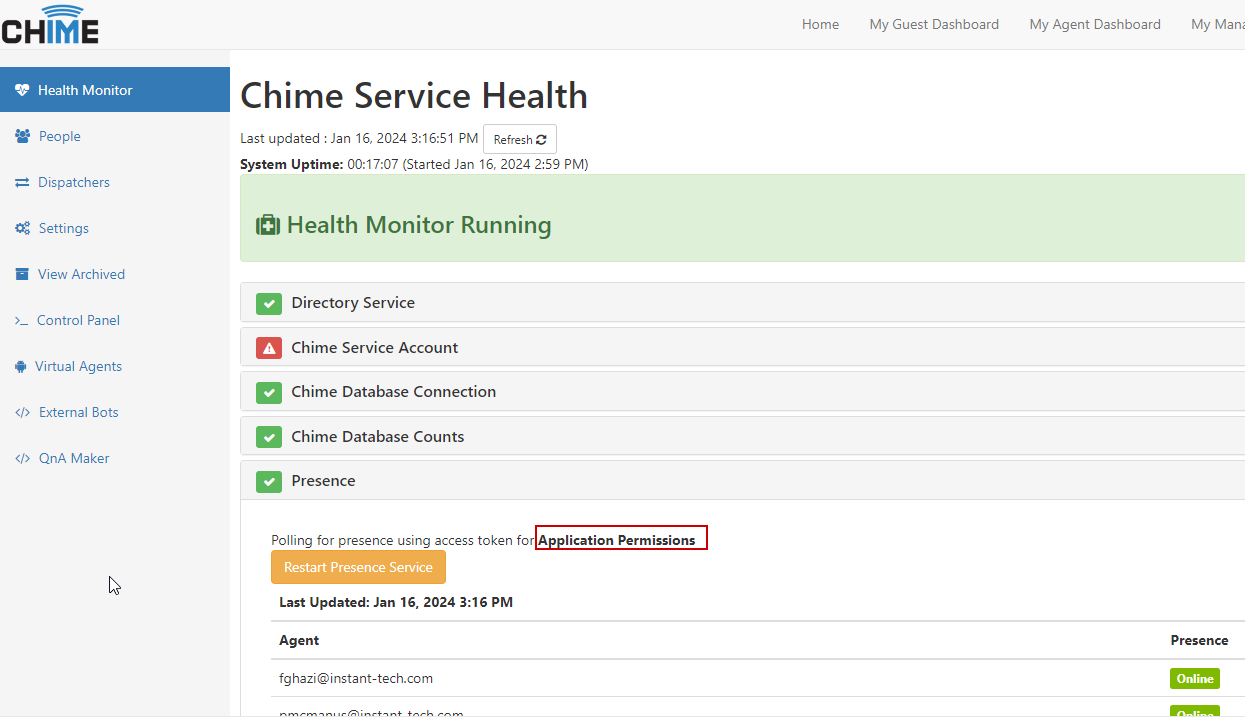This screenshot has width=1245, height=717.
Task: Click the Presence column header
Action: pyautogui.click(x=1199, y=640)
